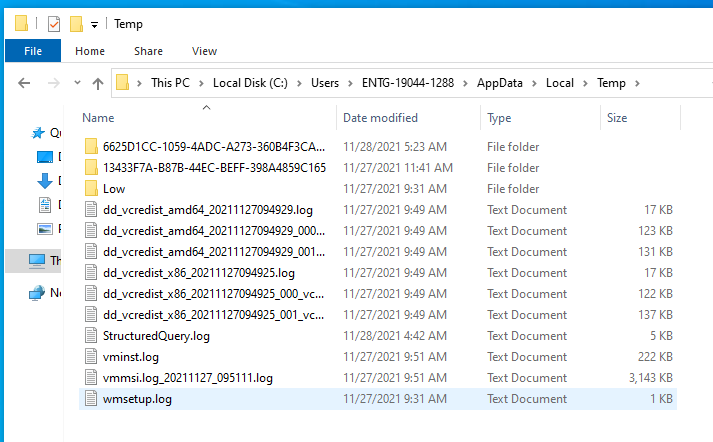713x442 pixels.
Task: Click the folder icon in the address bar
Action: click(122, 82)
